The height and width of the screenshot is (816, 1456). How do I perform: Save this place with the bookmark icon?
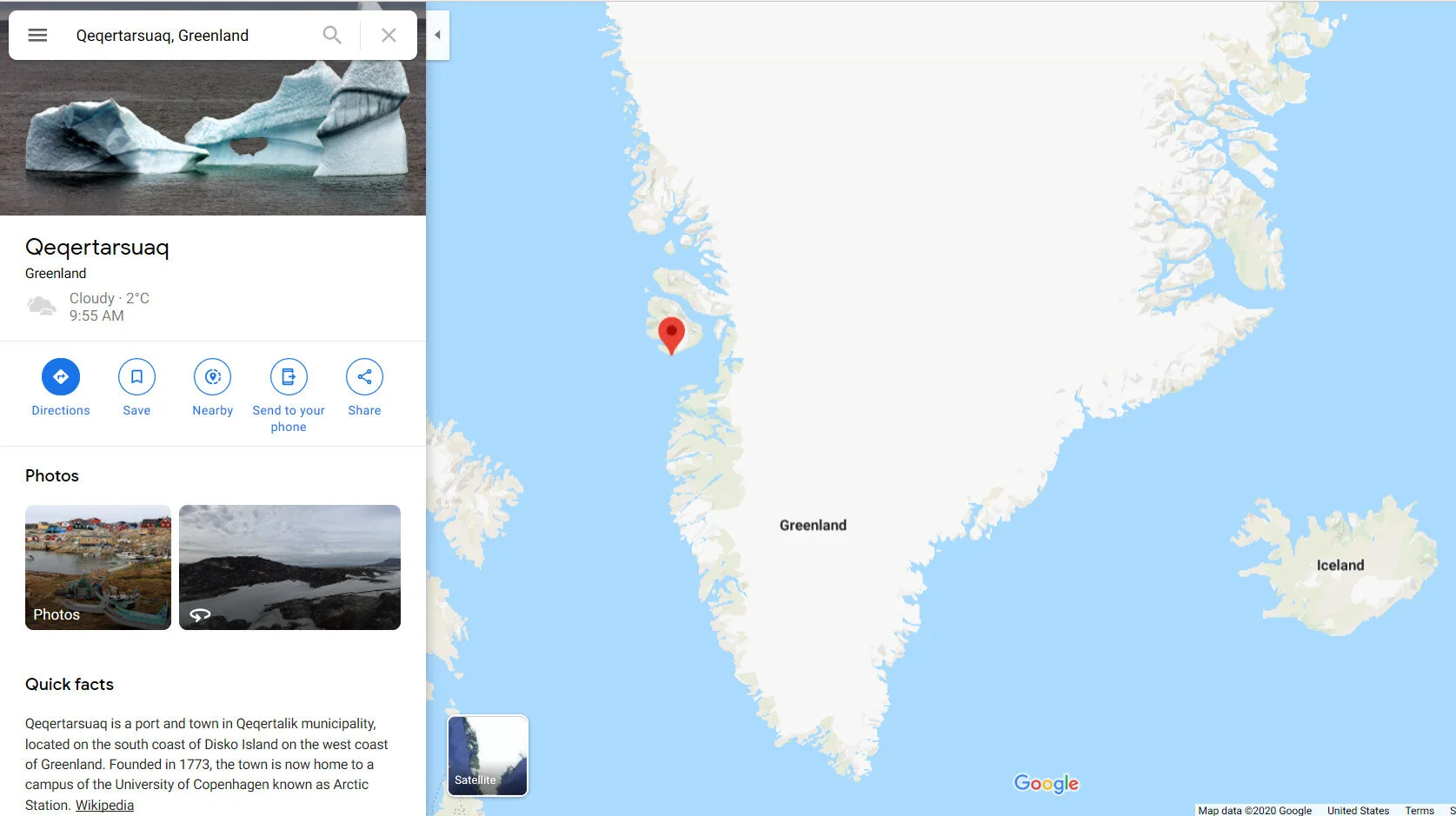point(136,376)
